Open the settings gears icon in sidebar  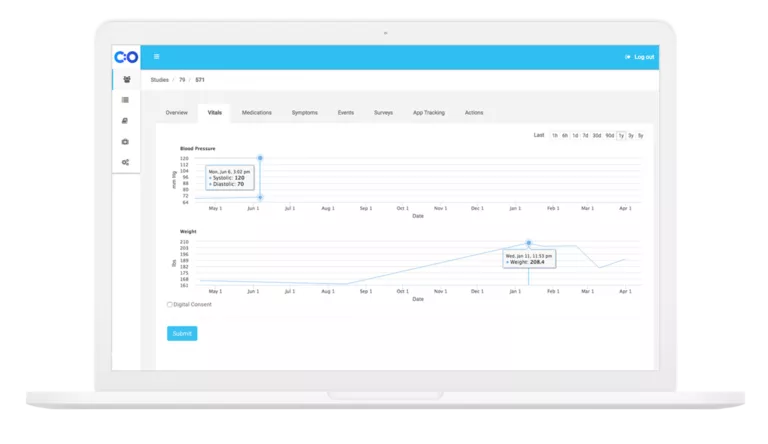[125, 162]
